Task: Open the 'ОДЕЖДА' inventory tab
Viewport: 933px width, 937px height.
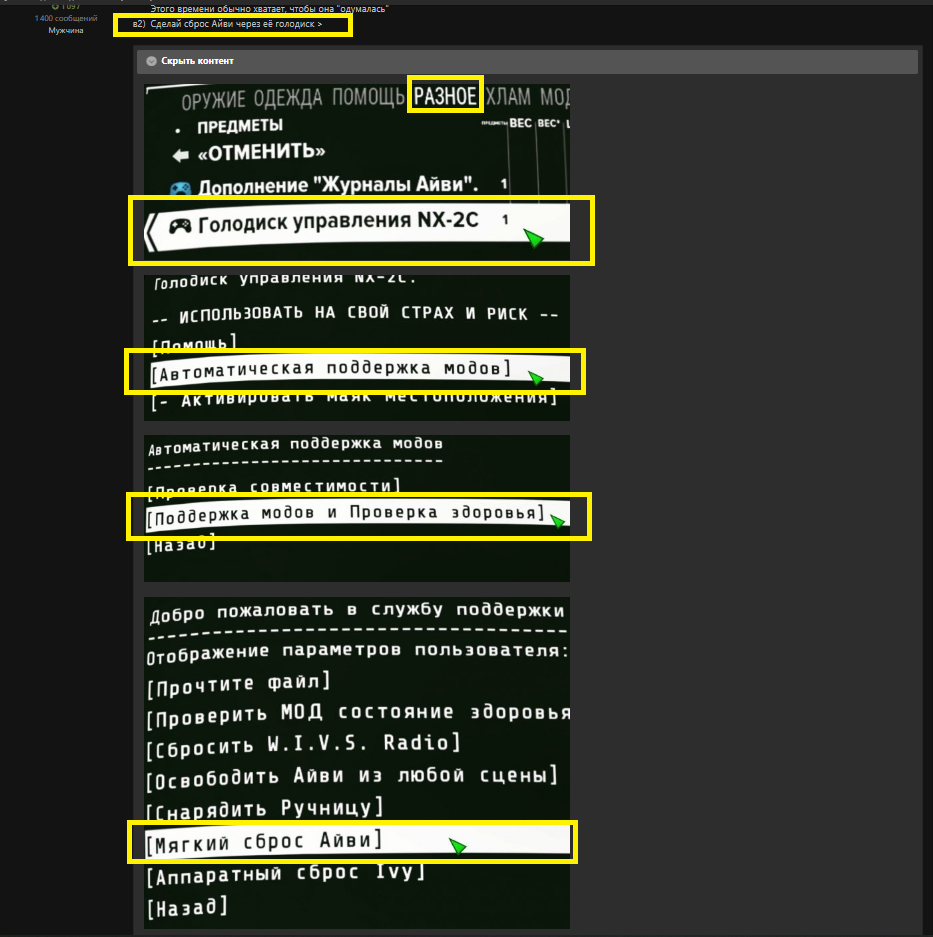Action: (297, 98)
